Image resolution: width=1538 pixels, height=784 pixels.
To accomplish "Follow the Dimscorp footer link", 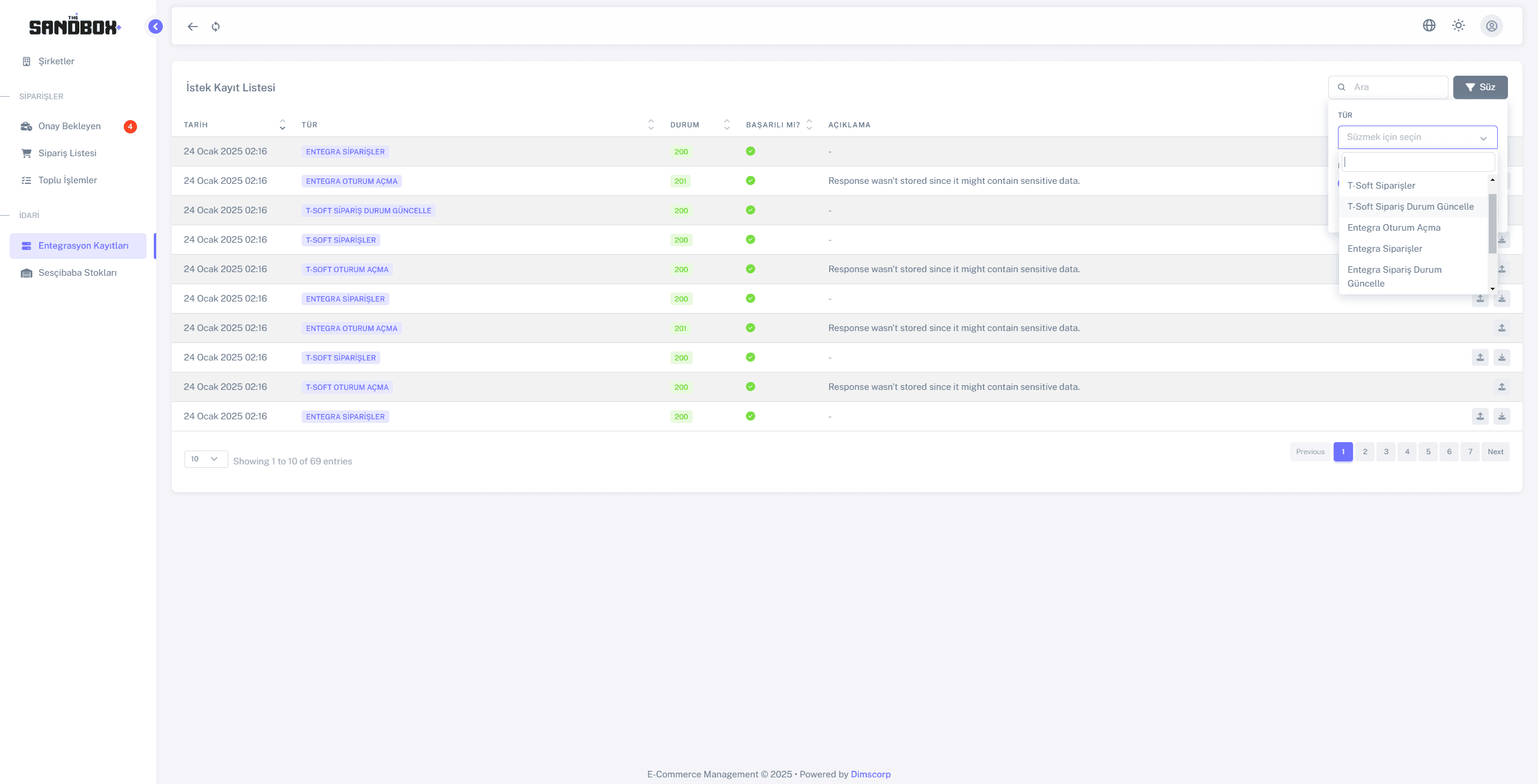I will click(871, 774).
